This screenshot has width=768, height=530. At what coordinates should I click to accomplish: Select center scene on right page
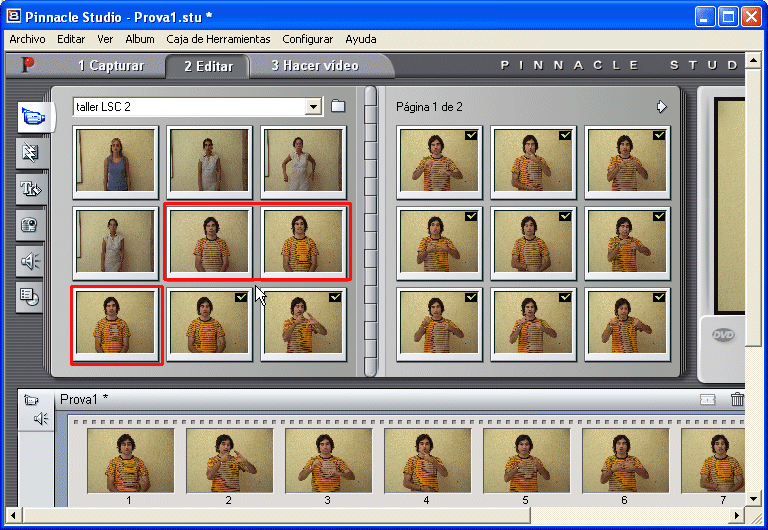pyautogui.click(x=533, y=243)
